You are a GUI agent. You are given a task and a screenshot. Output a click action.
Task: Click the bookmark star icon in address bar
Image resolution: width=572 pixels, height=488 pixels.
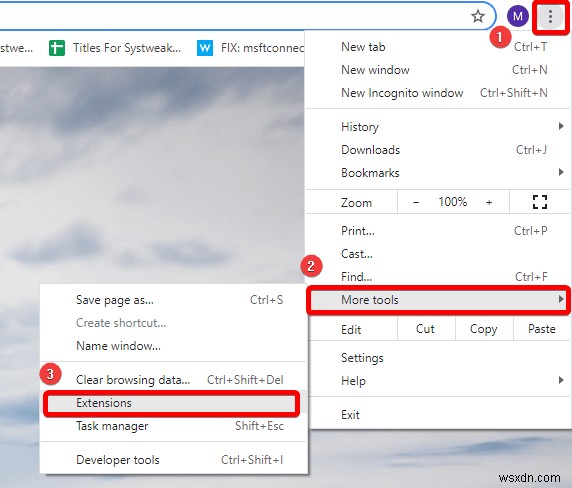pyautogui.click(x=478, y=16)
